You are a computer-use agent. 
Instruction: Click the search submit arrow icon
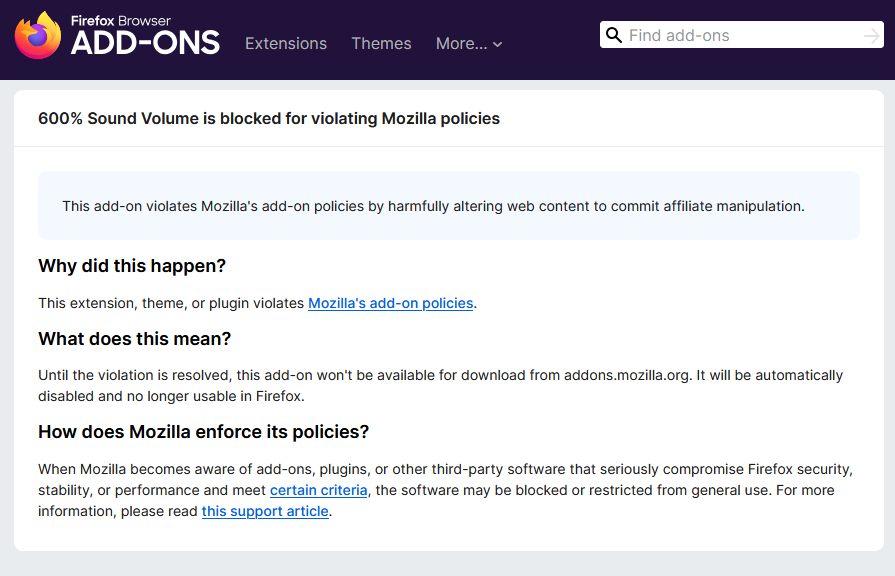point(871,35)
